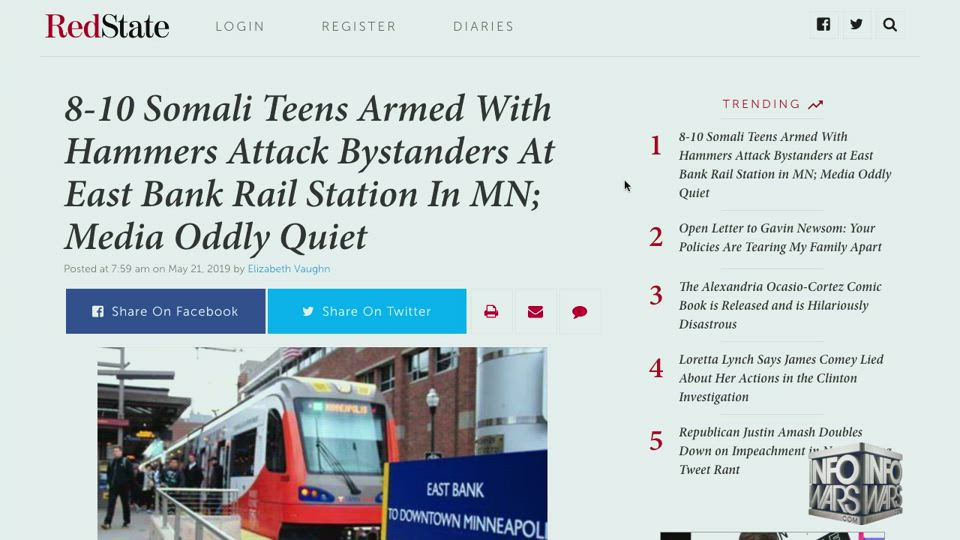Image resolution: width=960 pixels, height=540 pixels.
Task: Share article on Facebook button
Action: (x=166, y=312)
